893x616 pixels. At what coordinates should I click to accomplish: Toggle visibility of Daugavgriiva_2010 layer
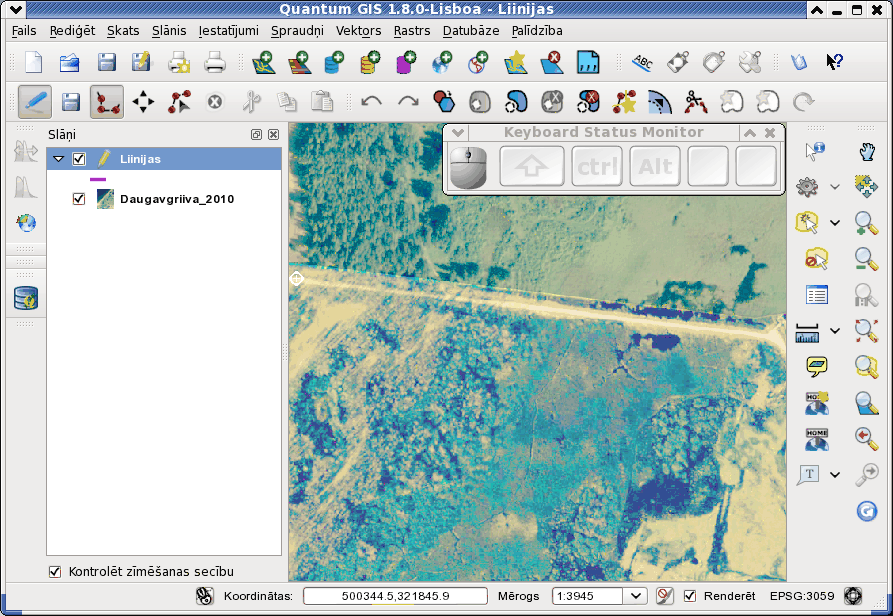pos(79,199)
